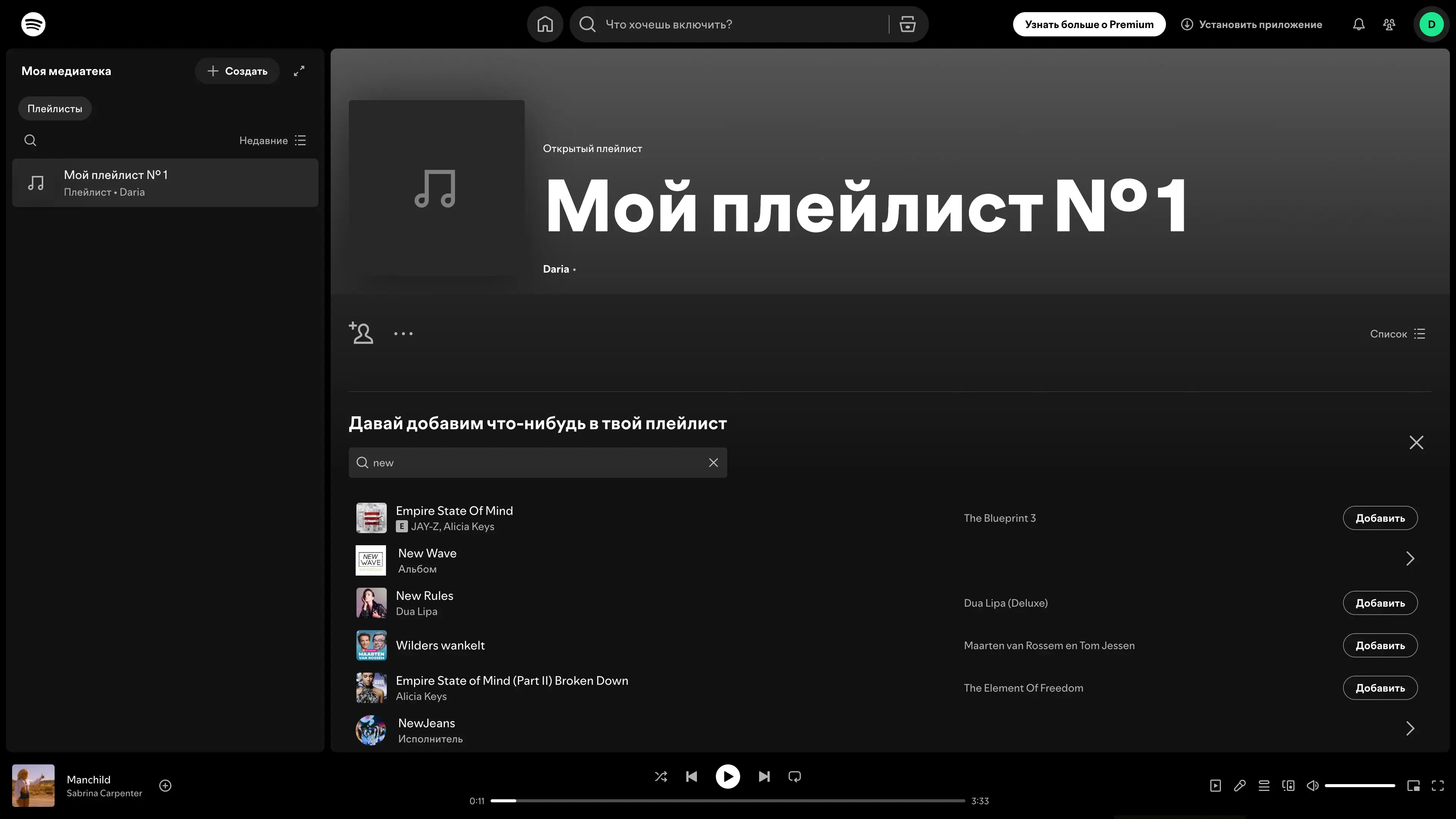Screen dimensions: 1456x819
Task: Toggle shuffle playback
Action: click(661, 777)
